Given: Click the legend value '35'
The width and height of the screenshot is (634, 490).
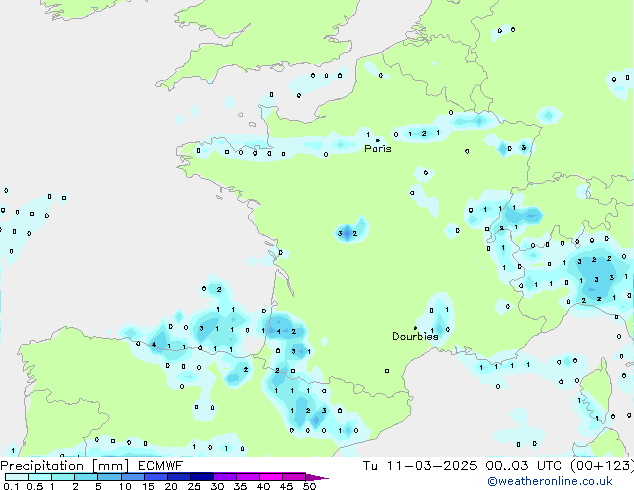Looking at the screenshot, I should tap(241, 486).
